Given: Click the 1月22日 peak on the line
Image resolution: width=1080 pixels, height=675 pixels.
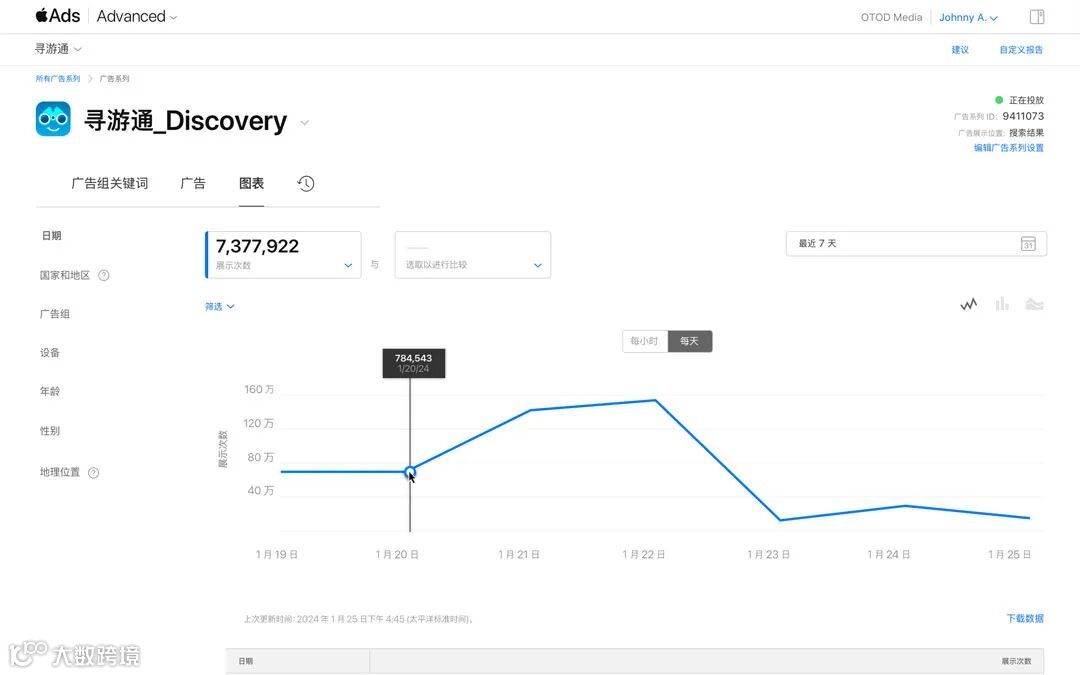Looking at the screenshot, I should pos(655,400).
